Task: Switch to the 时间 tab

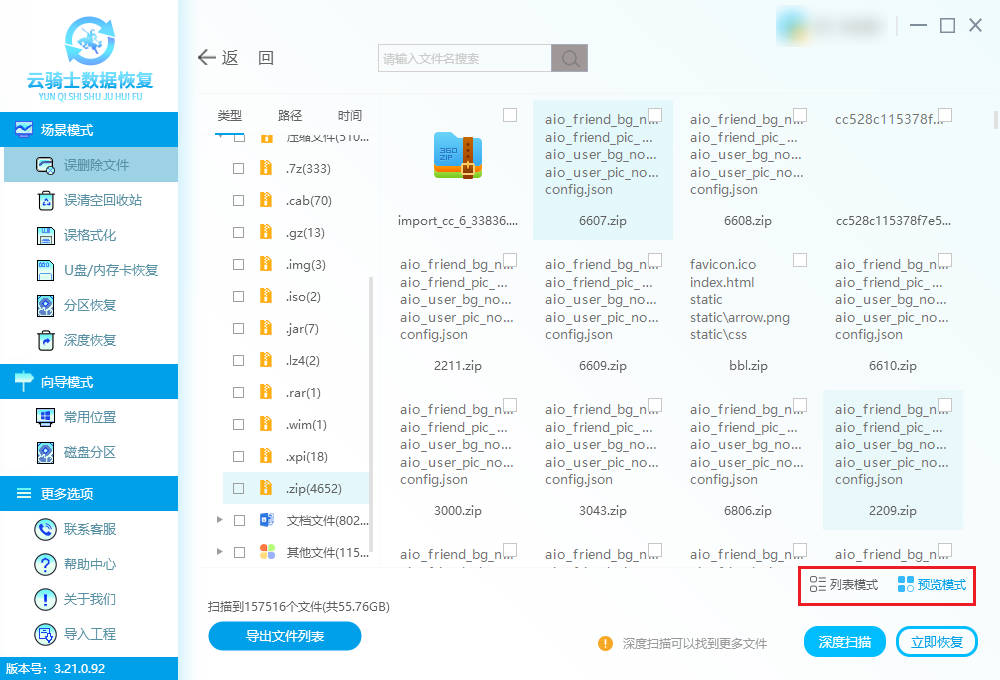Action: [x=349, y=115]
